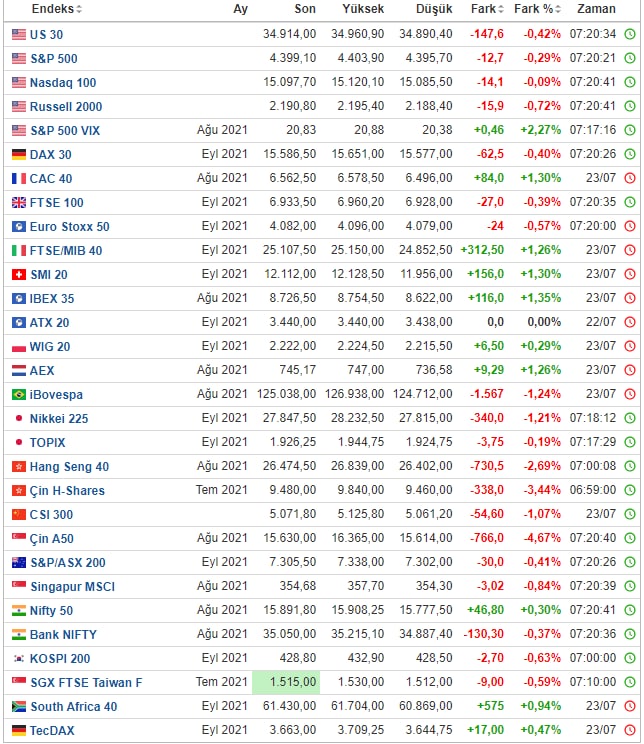This screenshot has width=644, height=744.
Task: Open the Euro Stoxx 50 link
Action: [69, 226]
